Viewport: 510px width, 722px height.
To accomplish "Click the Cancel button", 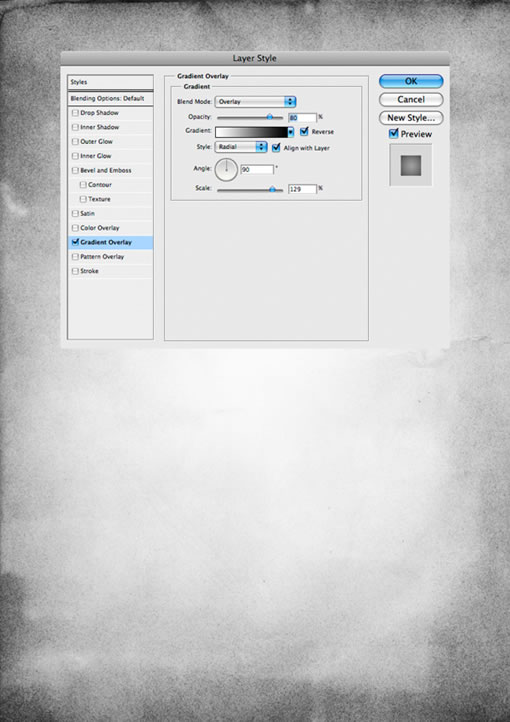I will pyautogui.click(x=411, y=99).
